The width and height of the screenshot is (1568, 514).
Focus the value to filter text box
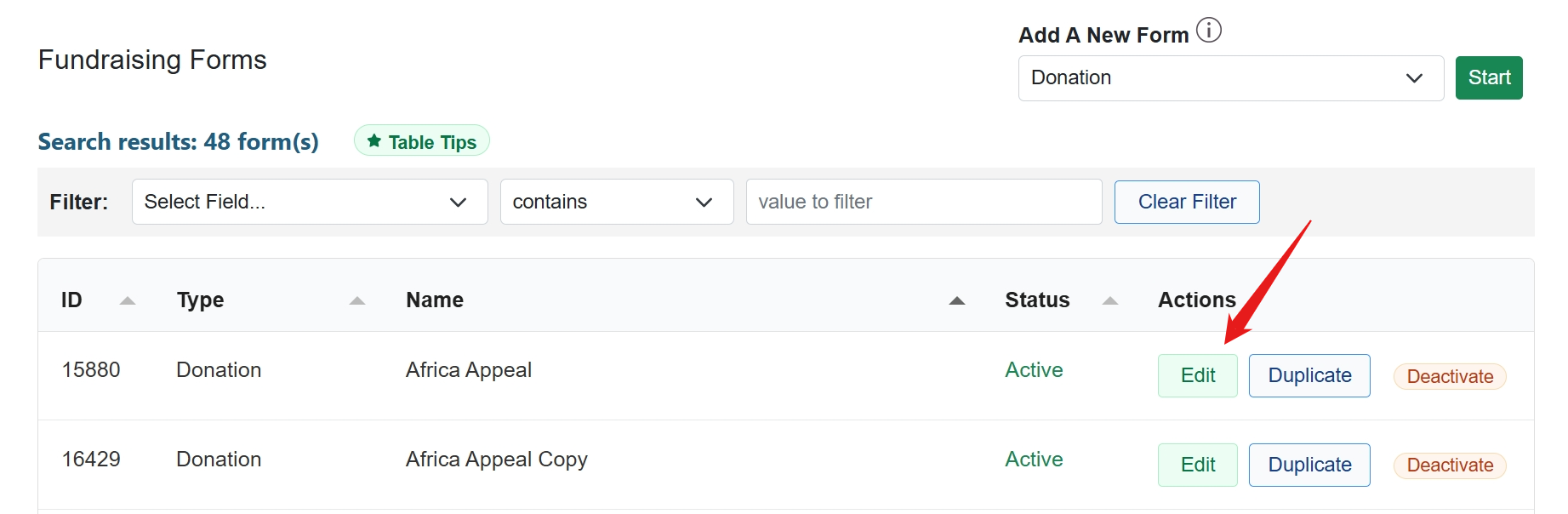923,202
